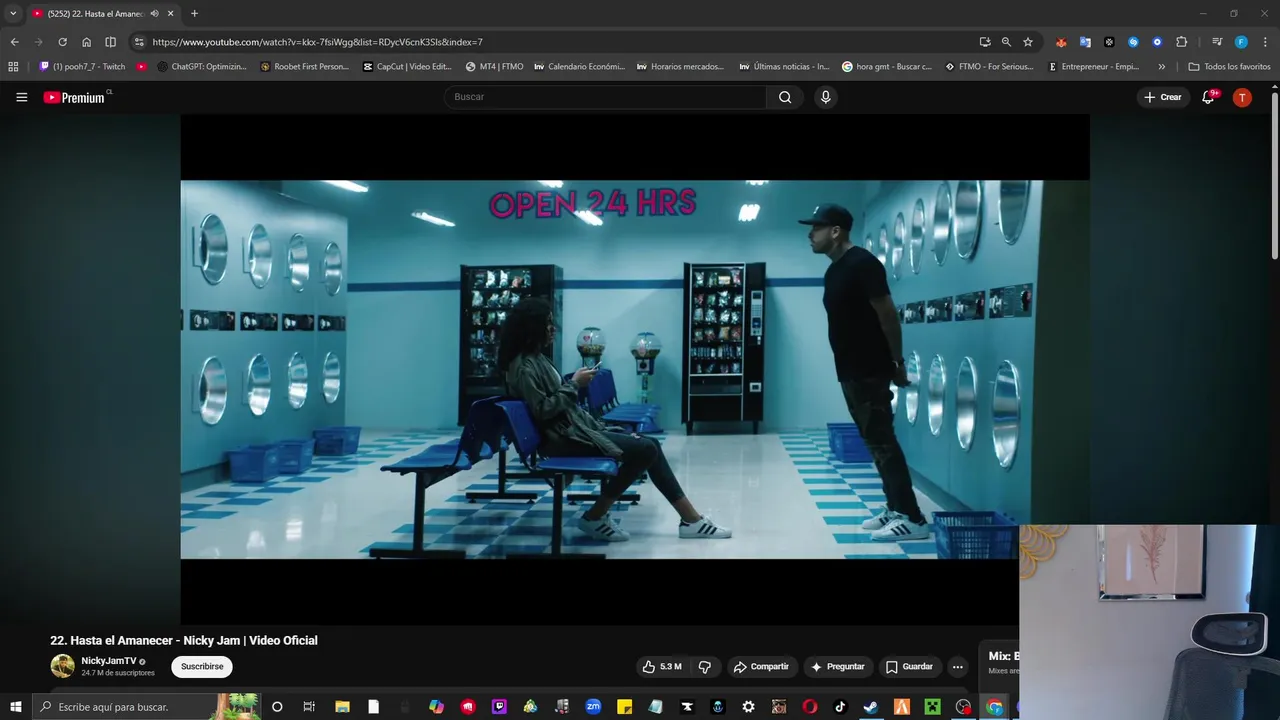Open Chrome profile avatar
Image resolution: width=1280 pixels, height=720 pixels.
1241,42
